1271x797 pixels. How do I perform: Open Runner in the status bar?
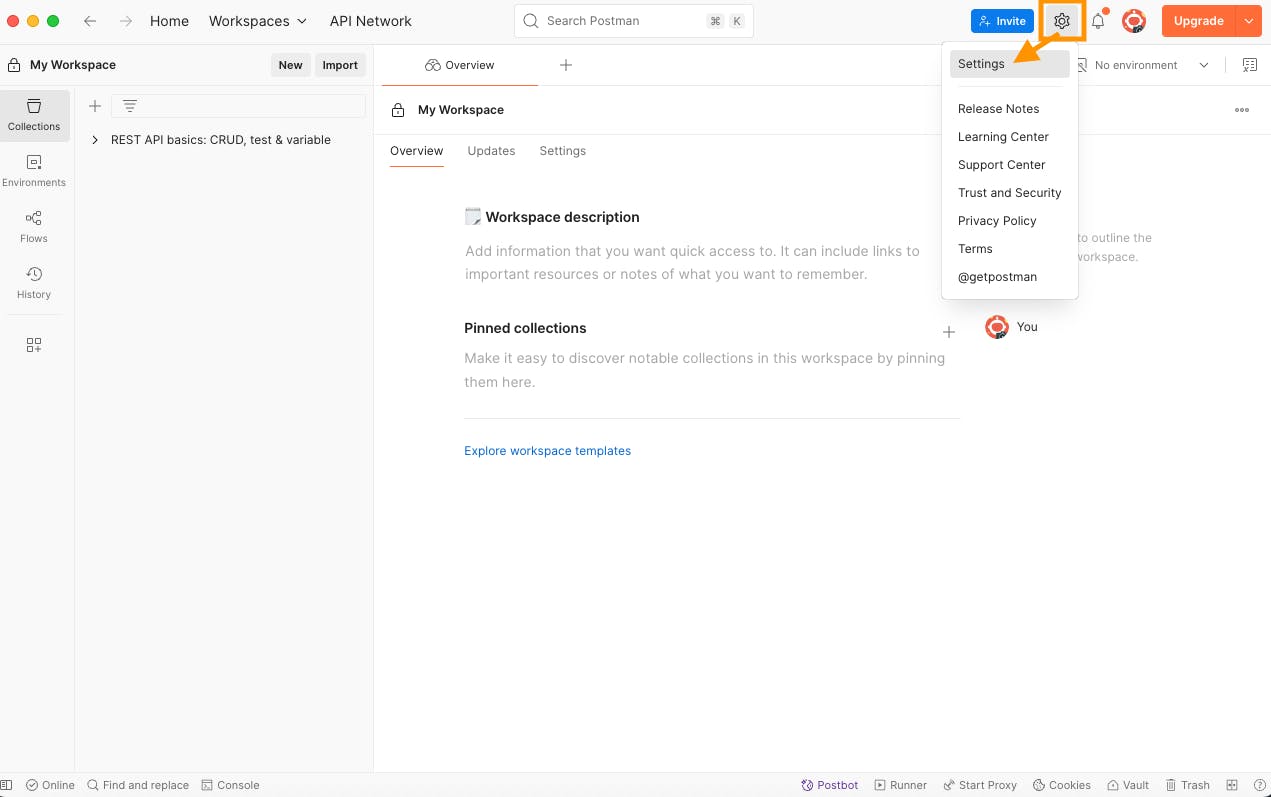pos(901,785)
